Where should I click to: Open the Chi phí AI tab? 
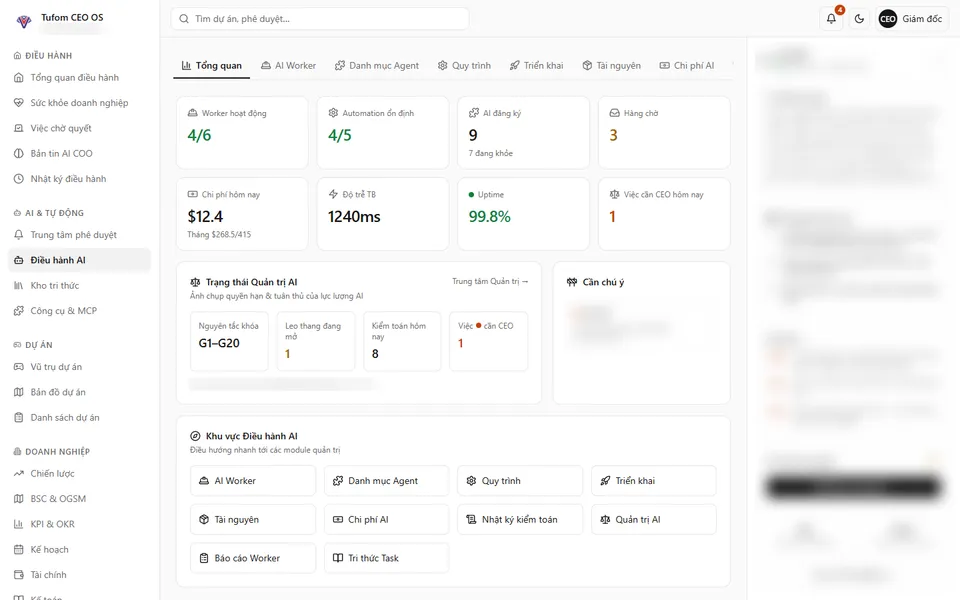tap(687, 66)
